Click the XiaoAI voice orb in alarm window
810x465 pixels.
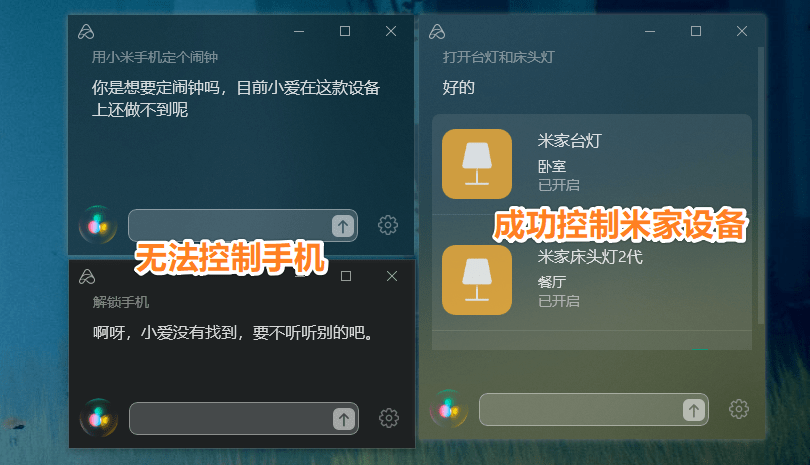(x=98, y=225)
